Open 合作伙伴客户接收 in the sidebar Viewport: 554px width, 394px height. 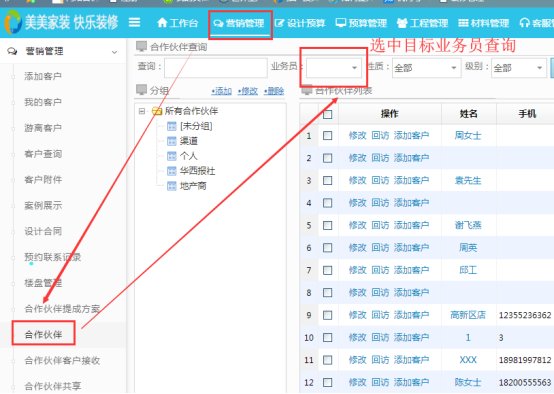point(62,360)
